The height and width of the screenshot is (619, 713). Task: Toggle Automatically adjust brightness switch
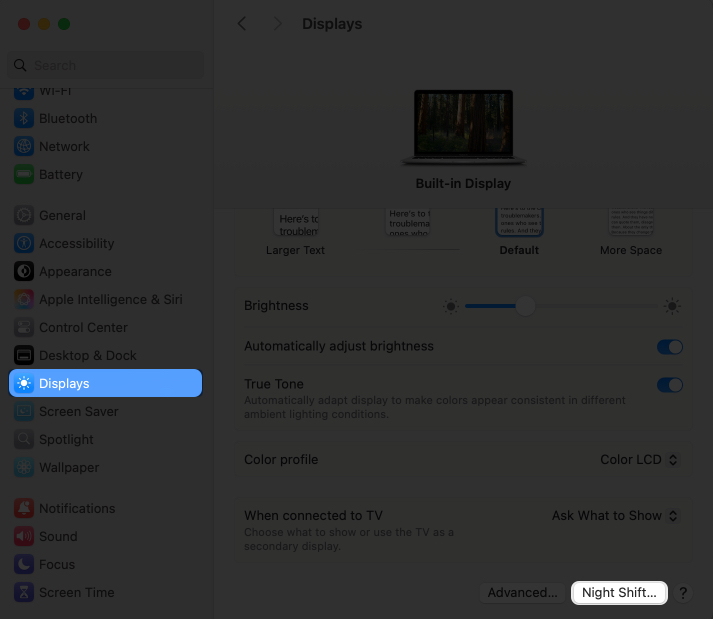coord(670,347)
